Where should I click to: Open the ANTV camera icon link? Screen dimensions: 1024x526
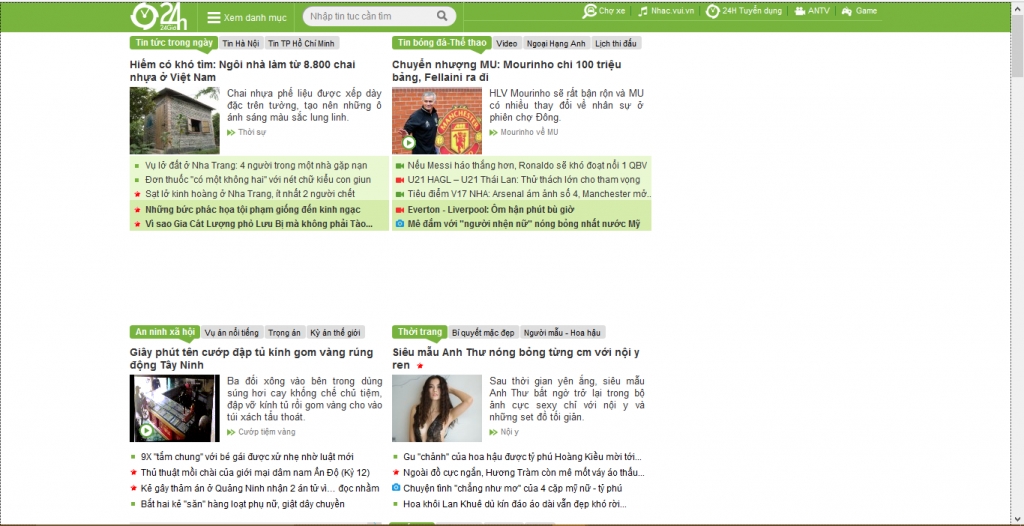tap(799, 11)
